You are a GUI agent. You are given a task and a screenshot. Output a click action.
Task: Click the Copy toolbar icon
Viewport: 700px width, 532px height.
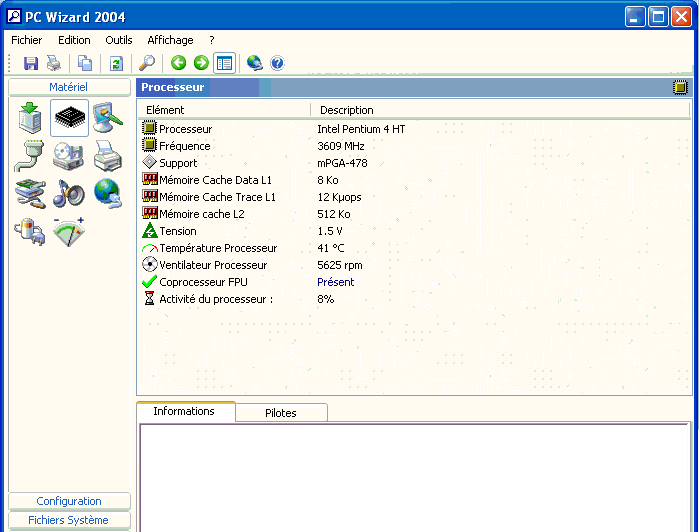(85, 63)
